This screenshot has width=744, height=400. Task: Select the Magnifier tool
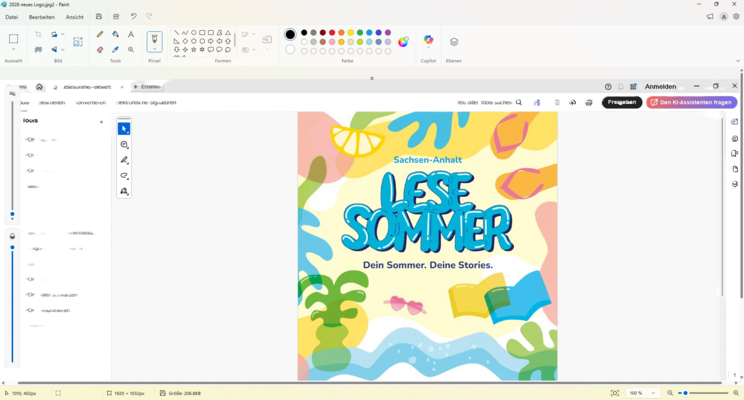[x=131, y=49]
